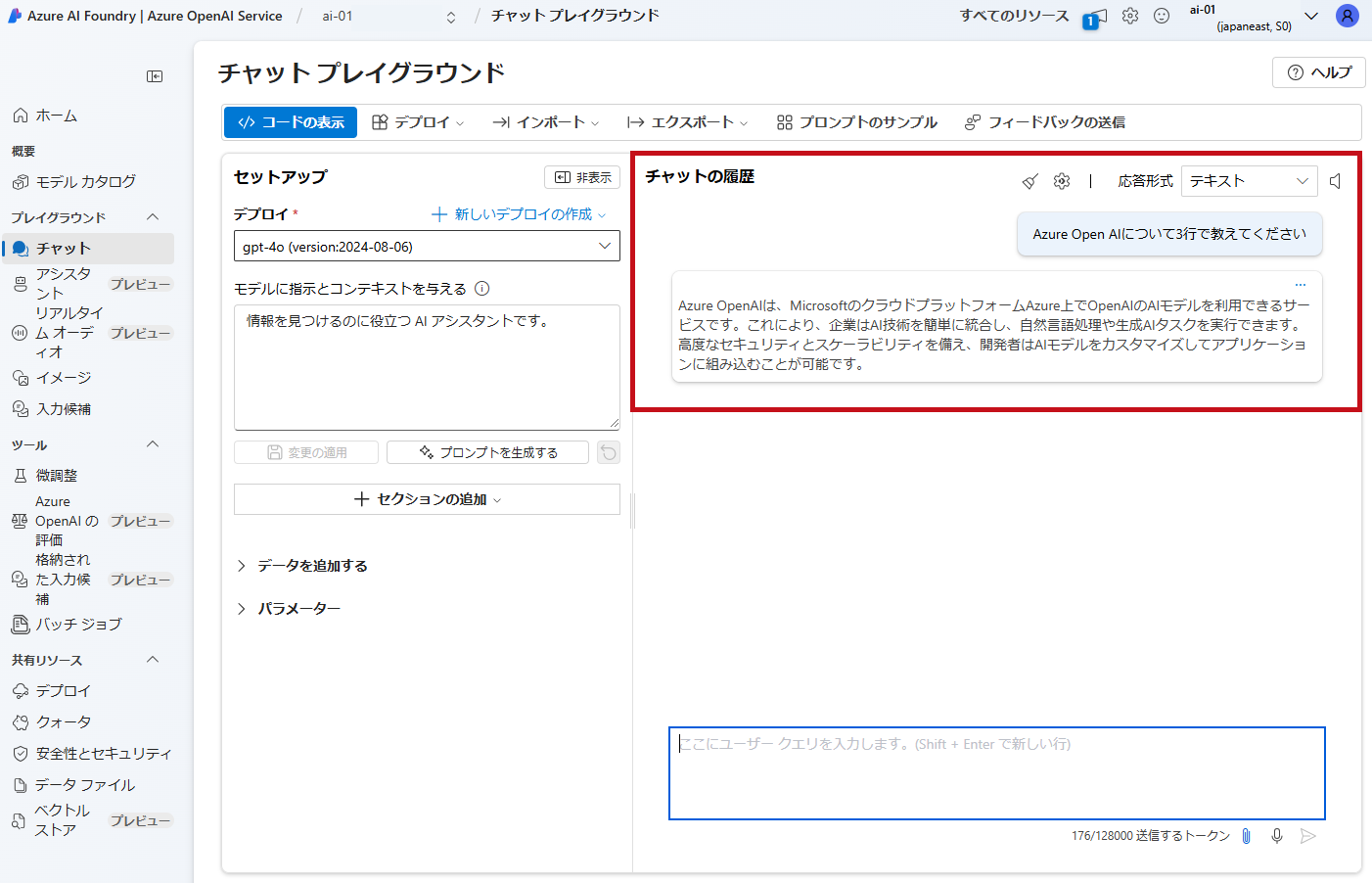Collapse the left navigation sidebar icon
This screenshot has height=883, width=1372.
(x=155, y=76)
